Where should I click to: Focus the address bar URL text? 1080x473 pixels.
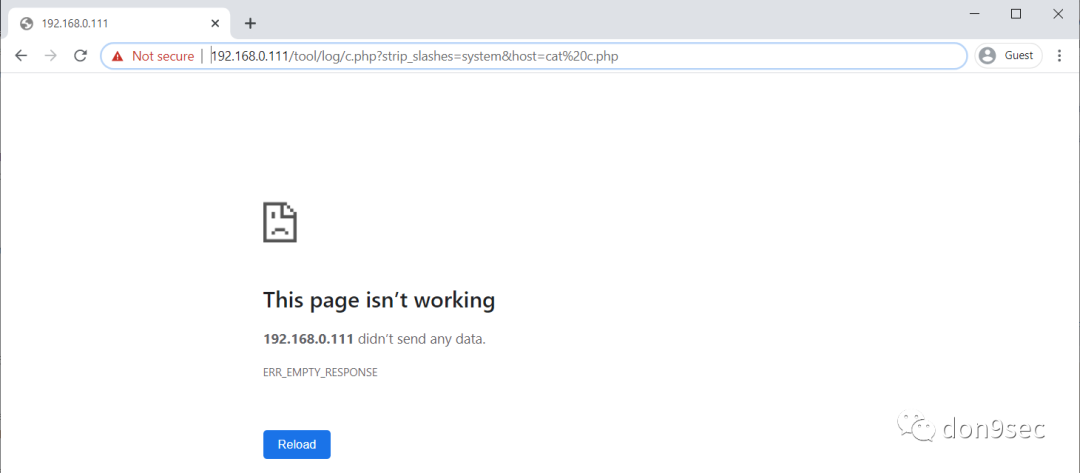414,56
